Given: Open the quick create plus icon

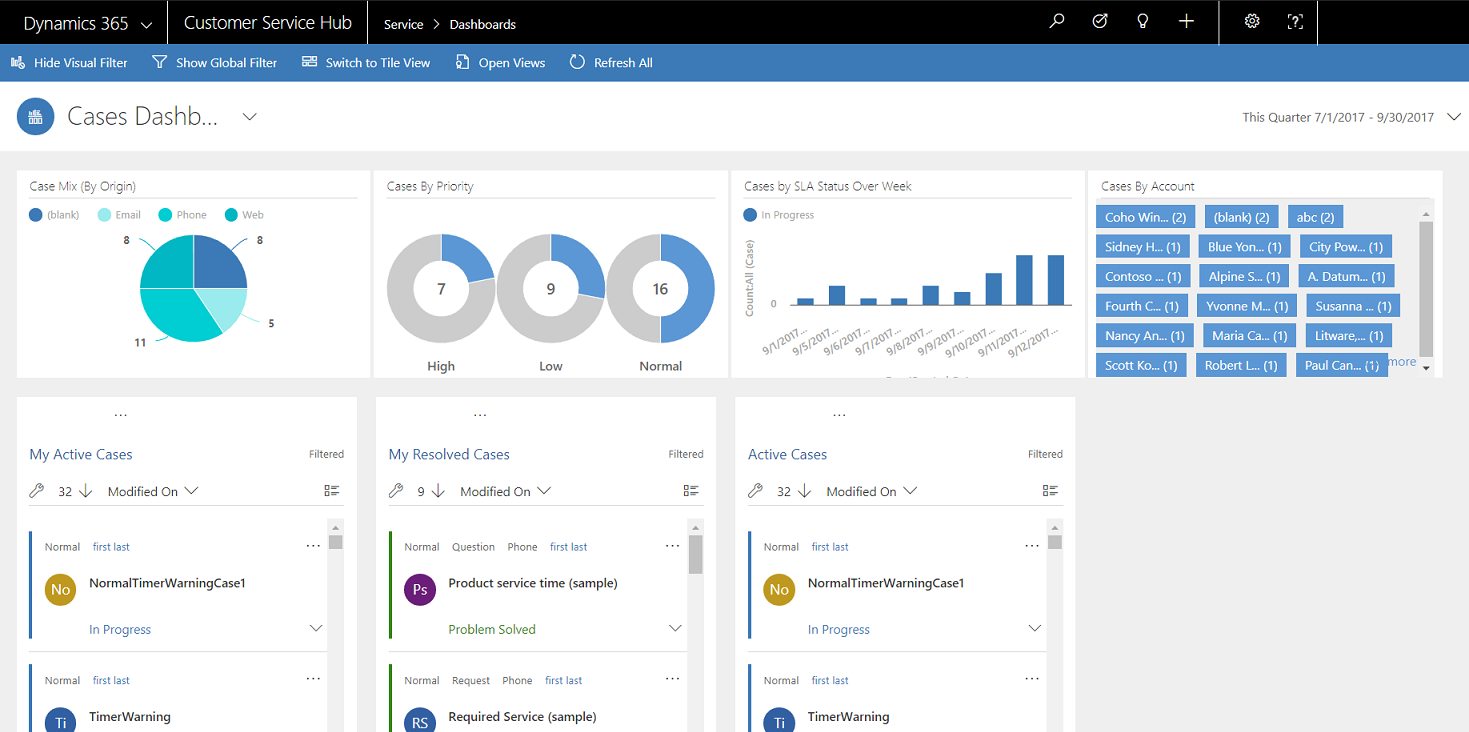Looking at the screenshot, I should [x=1185, y=22].
